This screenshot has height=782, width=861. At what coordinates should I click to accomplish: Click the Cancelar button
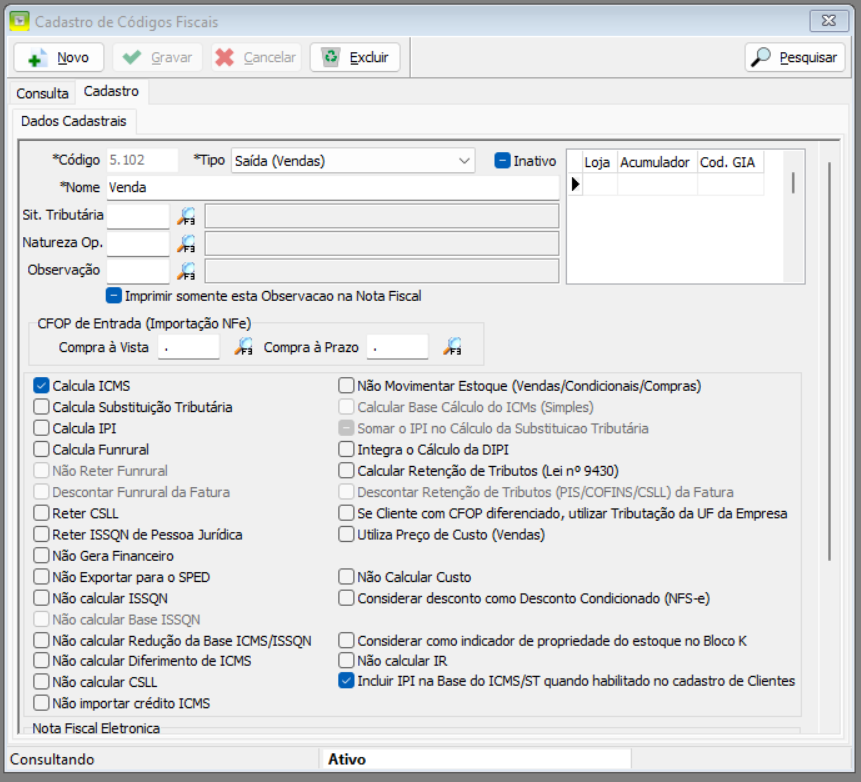click(256, 57)
